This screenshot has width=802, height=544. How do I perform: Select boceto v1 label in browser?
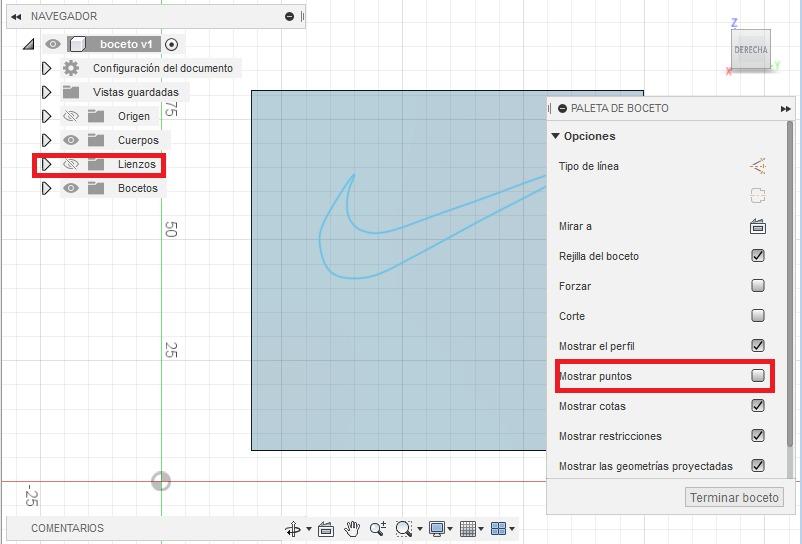coord(126,44)
